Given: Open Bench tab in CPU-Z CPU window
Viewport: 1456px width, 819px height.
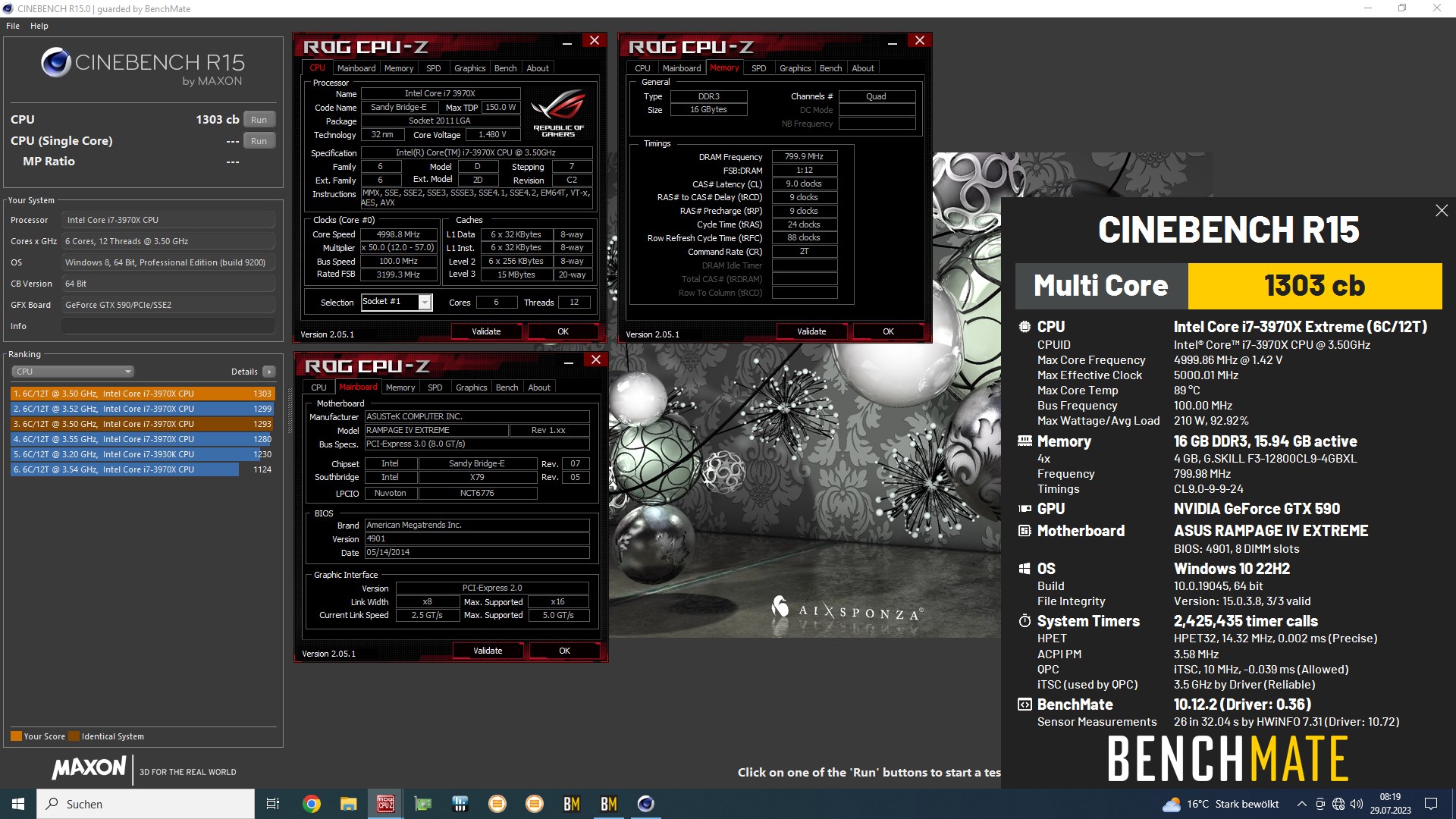Looking at the screenshot, I should 505,68.
